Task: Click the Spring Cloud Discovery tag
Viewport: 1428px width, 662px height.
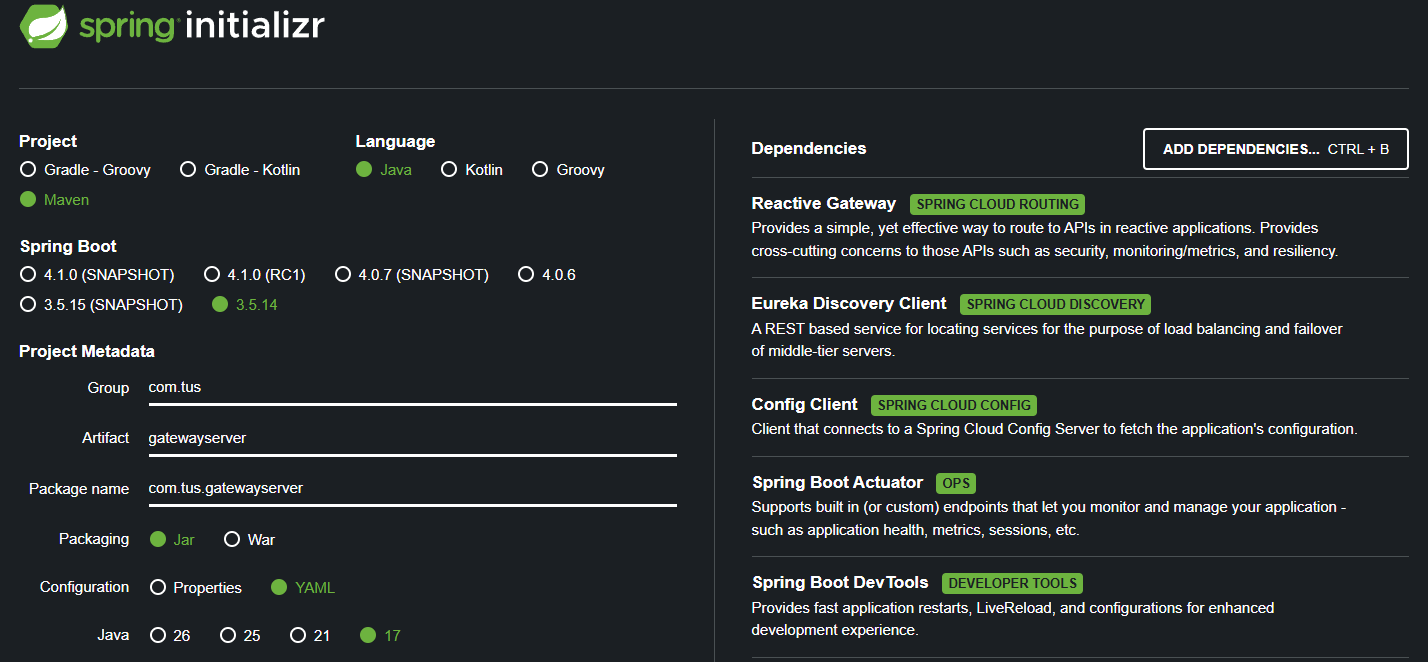Action: pos(1055,304)
